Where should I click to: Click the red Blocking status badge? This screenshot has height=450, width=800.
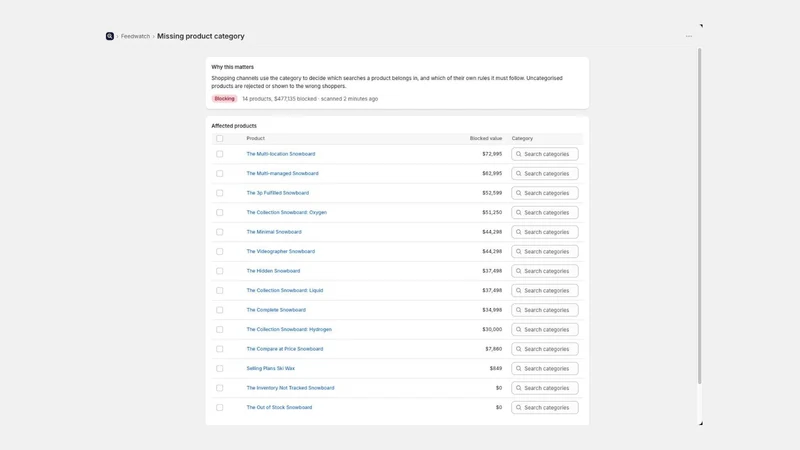pos(224,99)
